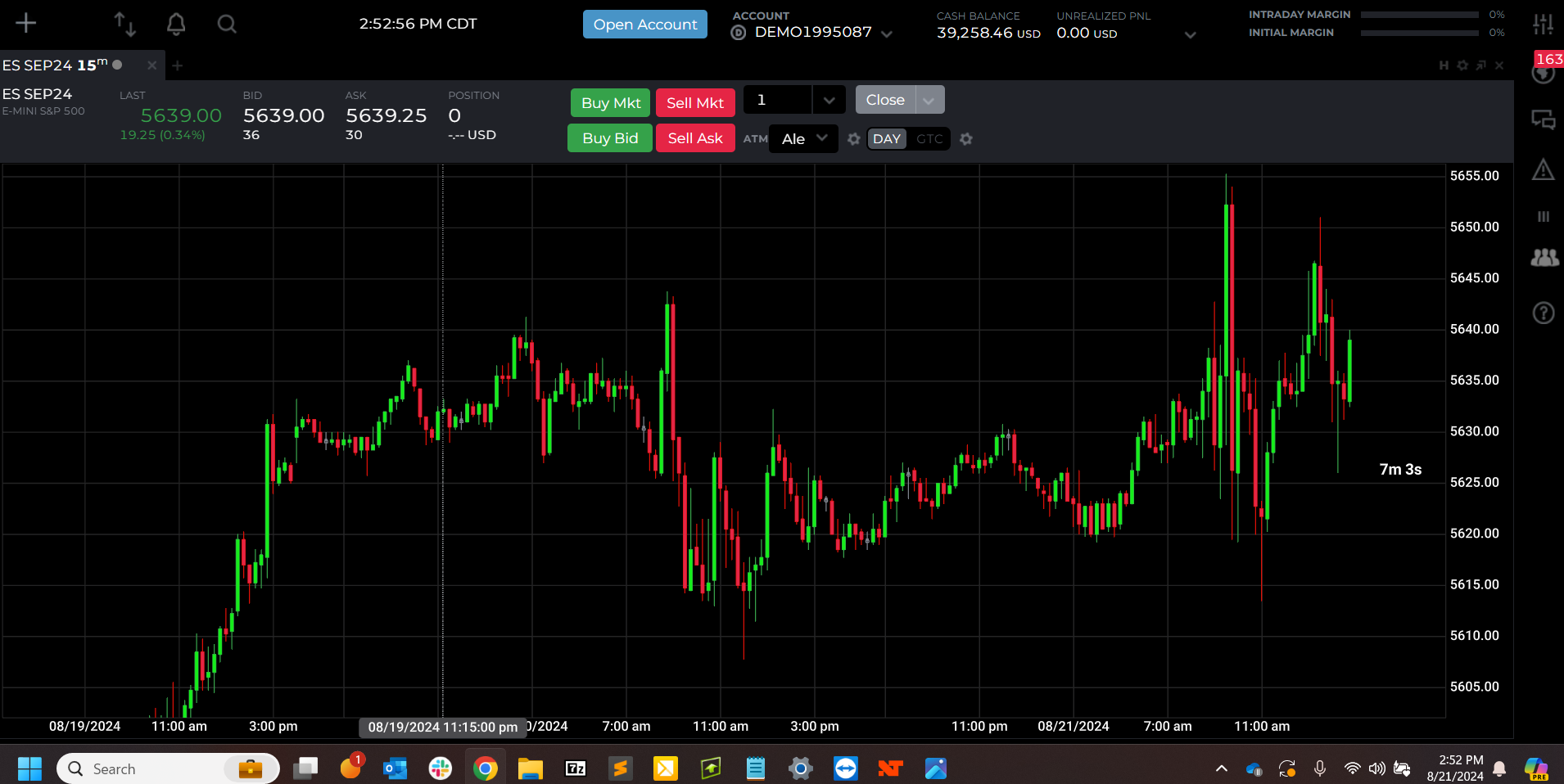
Task: Click the ES SEP24 instrument name
Action: (37, 94)
